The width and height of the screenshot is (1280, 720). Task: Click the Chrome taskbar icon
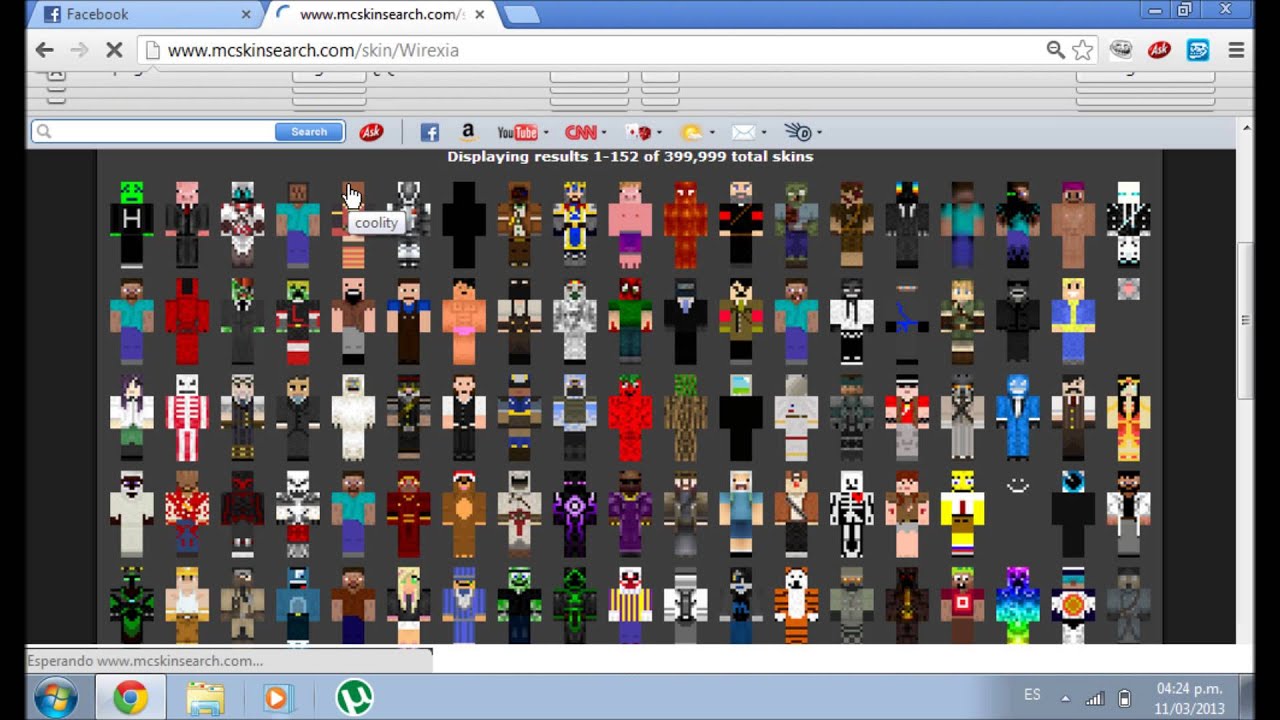pos(131,698)
